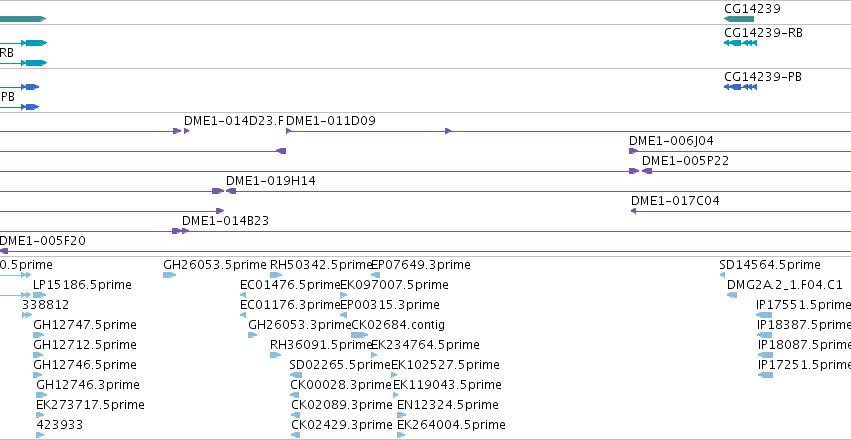The height and width of the screenshot is (440, 851).
Task: Select the DME1-005P22 feature label
Action: (685, 161)
